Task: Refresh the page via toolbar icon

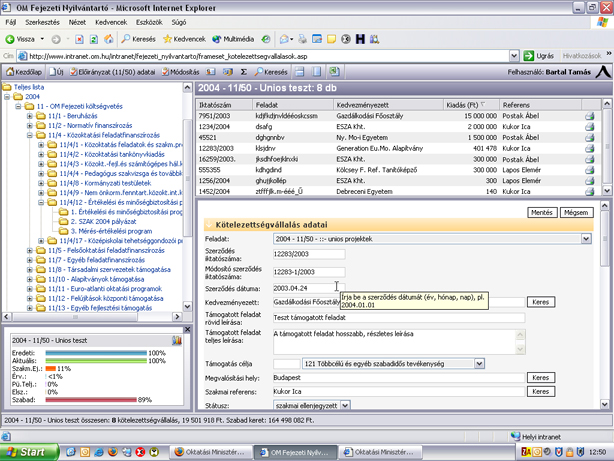Action: coord(94,39)
